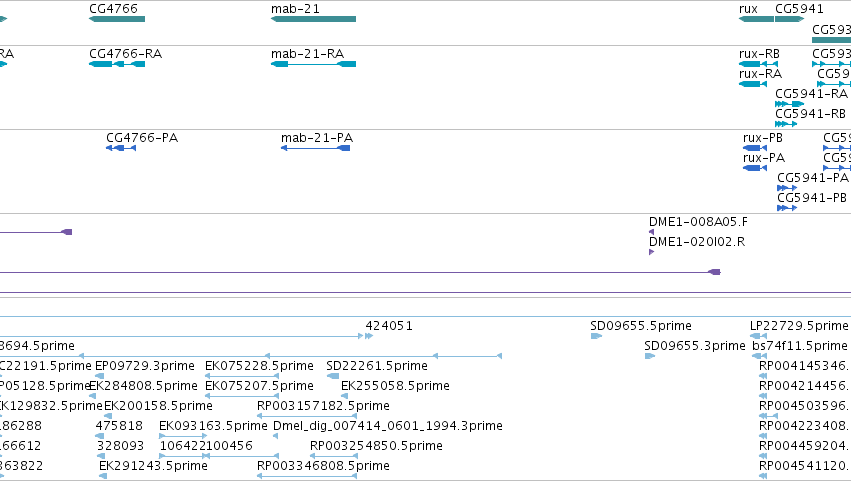This screenshot has width=851, height=481.
Task: Click the rux-RA transcript label
Action: click(x=760, y=74)
